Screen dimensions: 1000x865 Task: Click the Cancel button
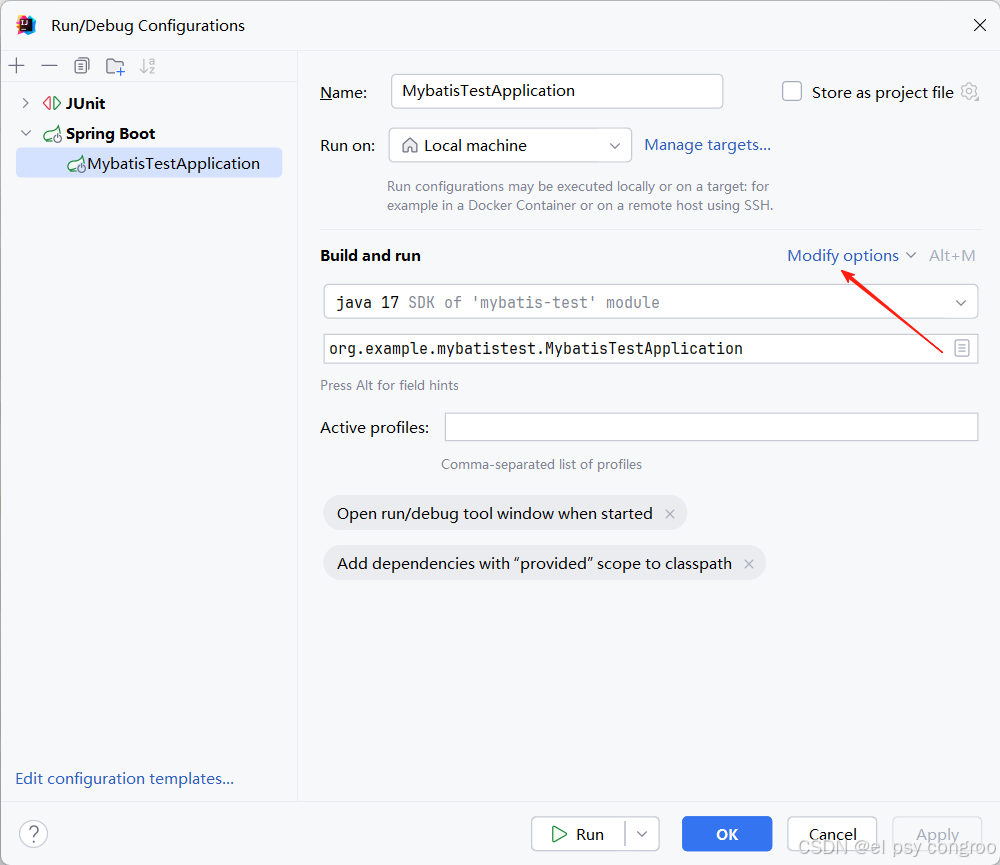click(832, 834)
